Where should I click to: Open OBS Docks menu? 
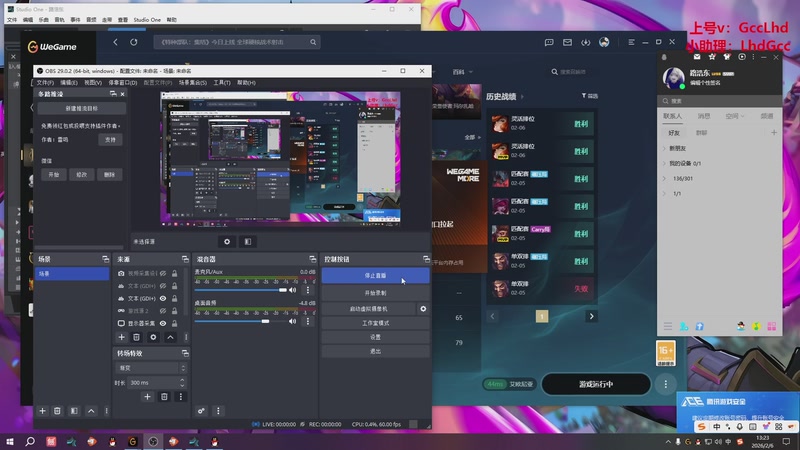click(x=123, y=83)
